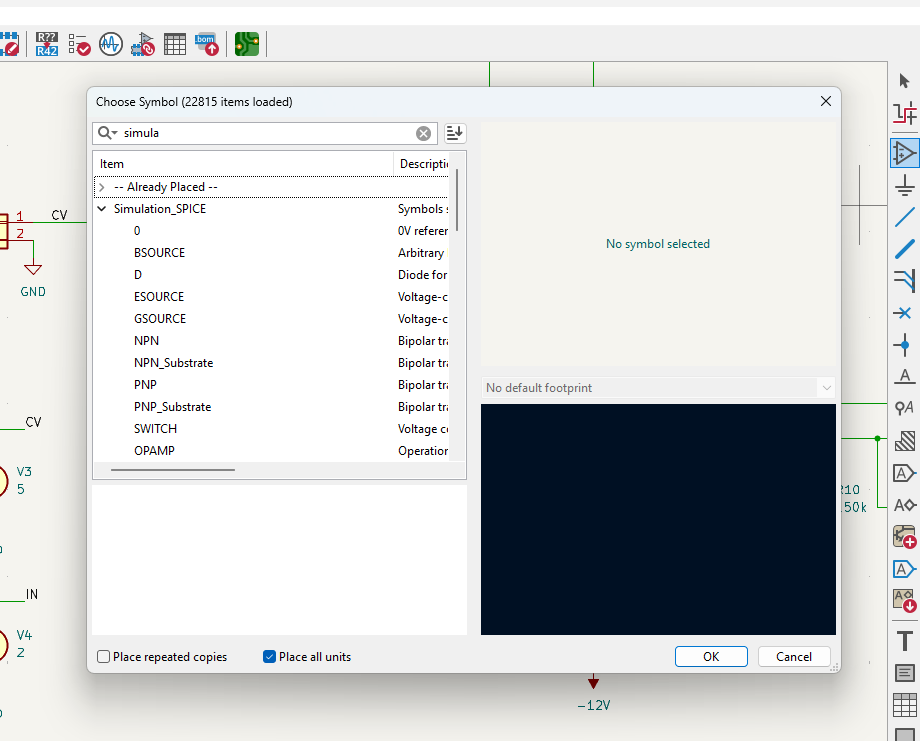The width and height of the screenshot is (920, 741).
Task: Select the import sheet pin tool
Action: 904,600
